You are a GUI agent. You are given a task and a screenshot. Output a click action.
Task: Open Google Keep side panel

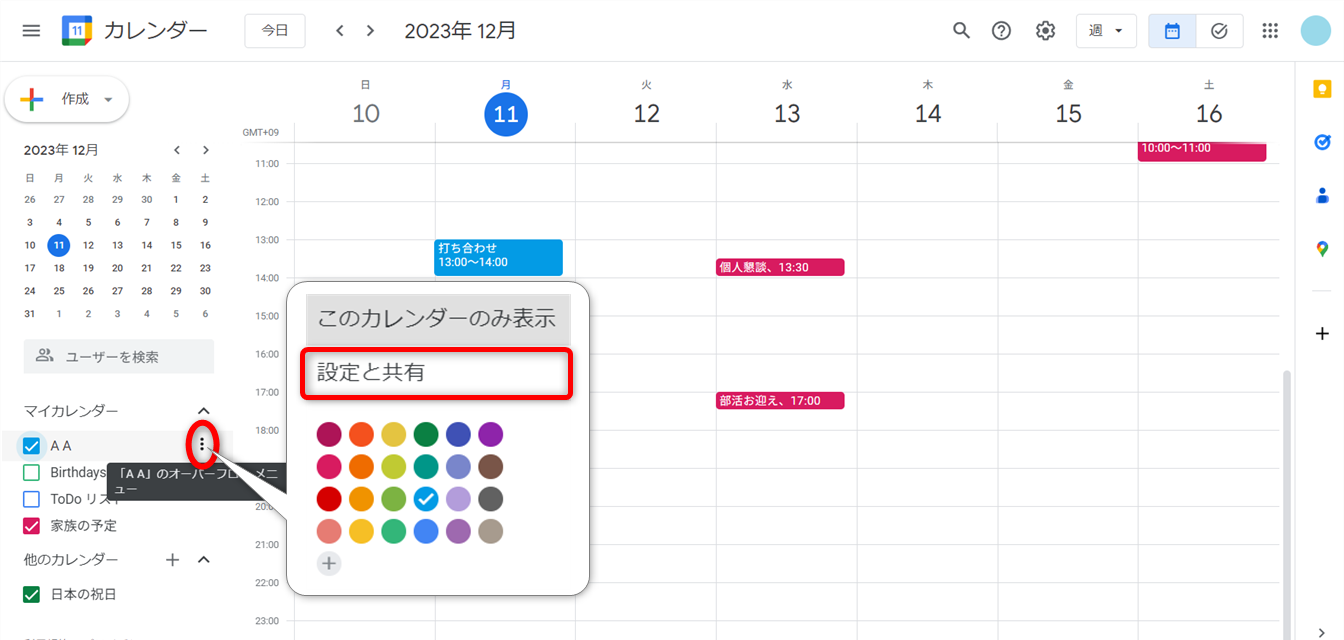[x=1322, y=89]
